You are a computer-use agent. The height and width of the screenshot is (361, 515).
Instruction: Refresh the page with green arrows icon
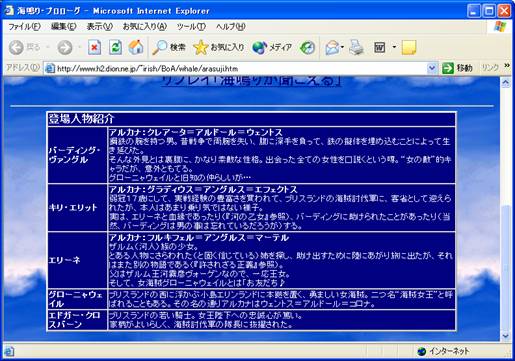pyautogui.click(x=115, y=48)
